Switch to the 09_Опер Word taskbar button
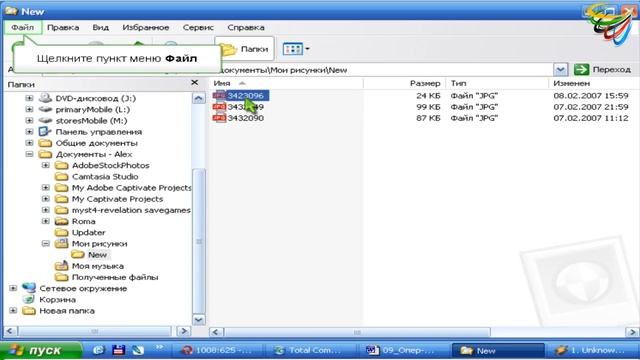640x360 pixels. point(403,350)
